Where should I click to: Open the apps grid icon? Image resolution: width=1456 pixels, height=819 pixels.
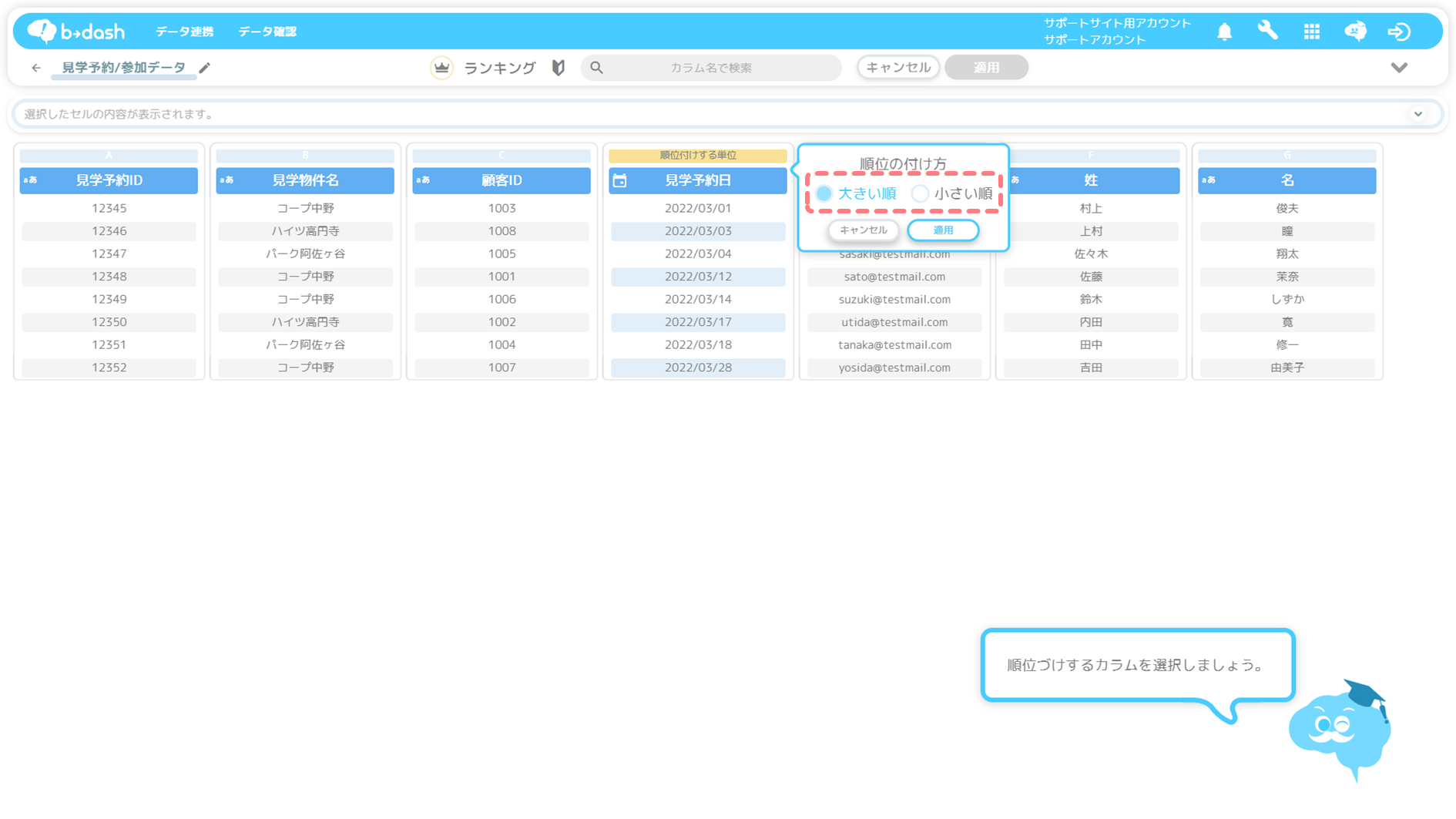click(1311, 32)
